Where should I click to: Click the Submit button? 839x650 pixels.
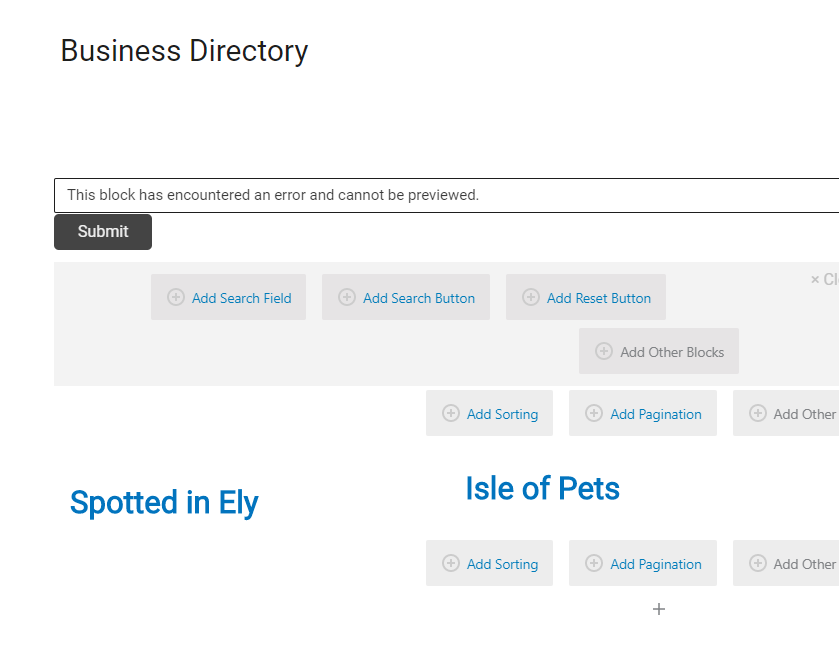click(x=103, y=232)
